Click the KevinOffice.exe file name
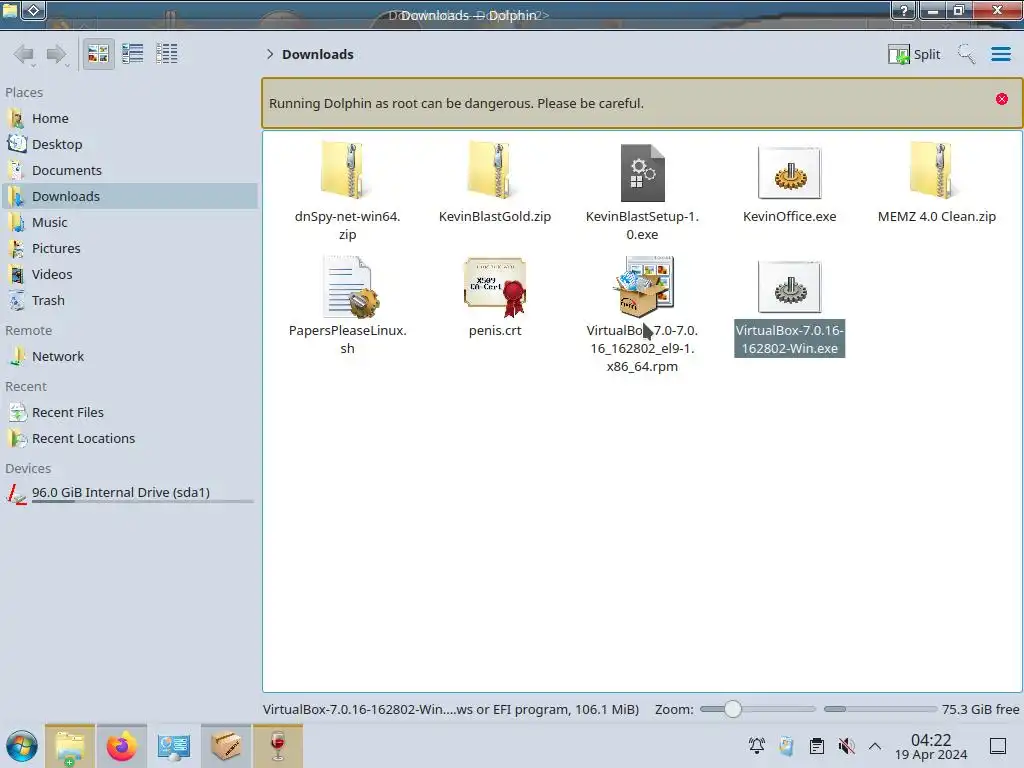The width and height of the screenshot is (1024, 768). (790, 217)
